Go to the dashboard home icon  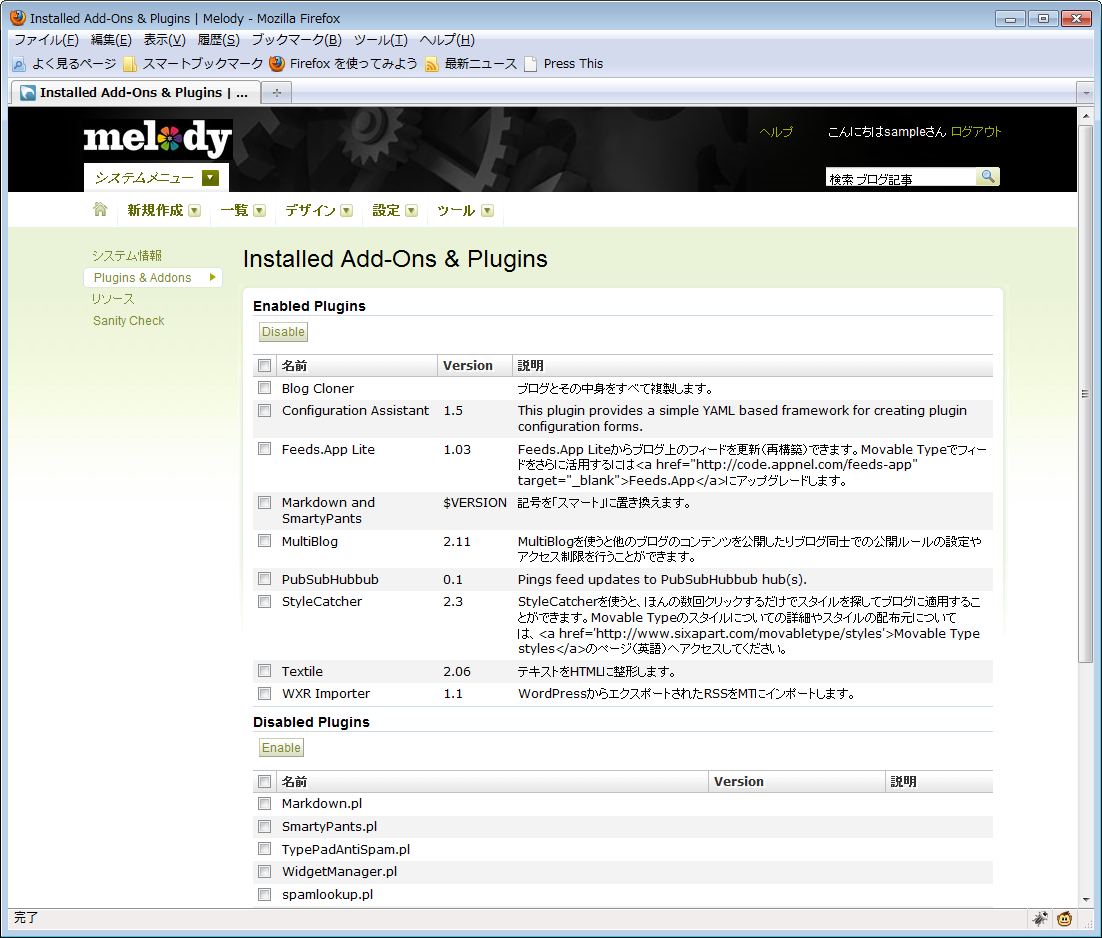(101, 209)
